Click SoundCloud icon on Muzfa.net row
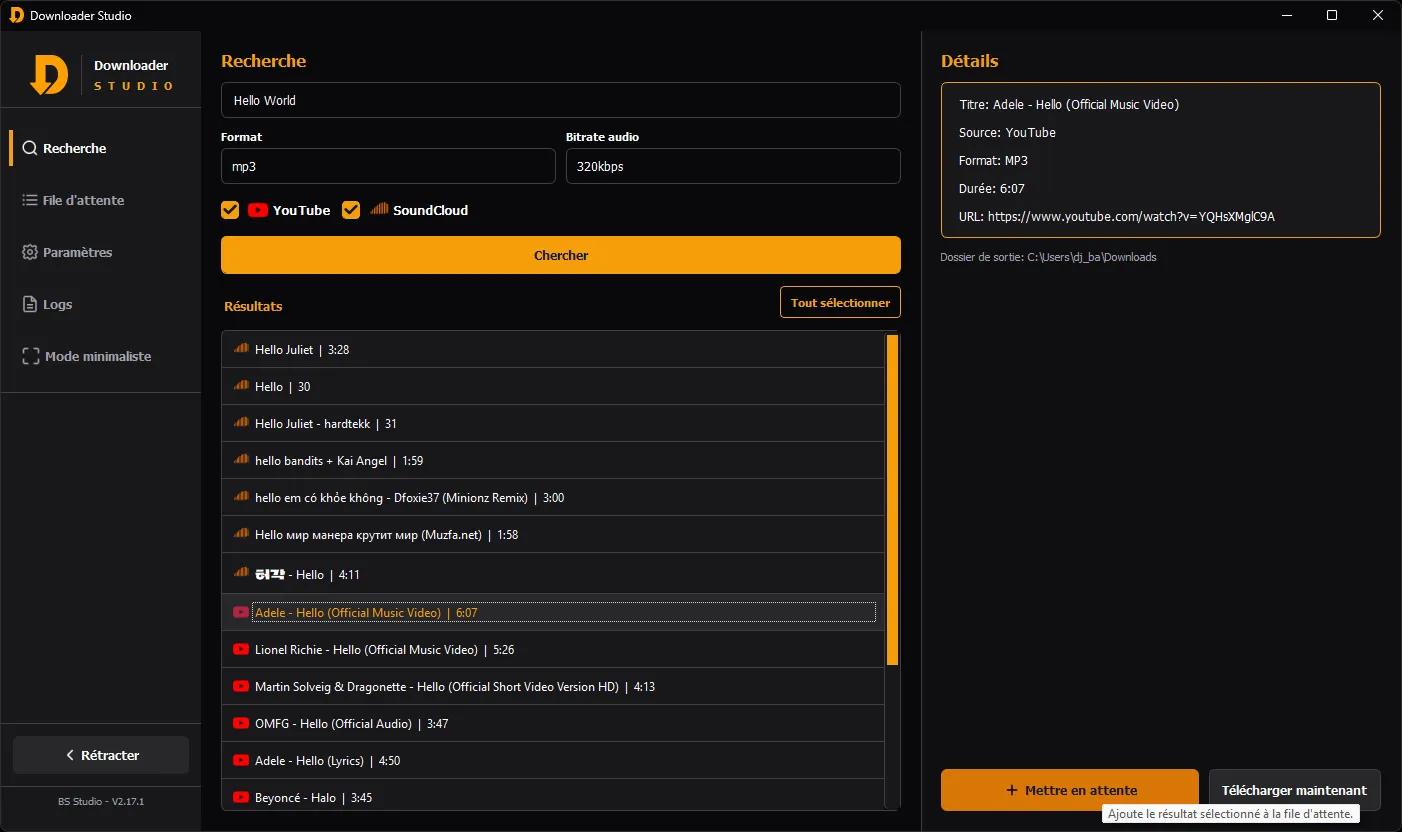 241,534
